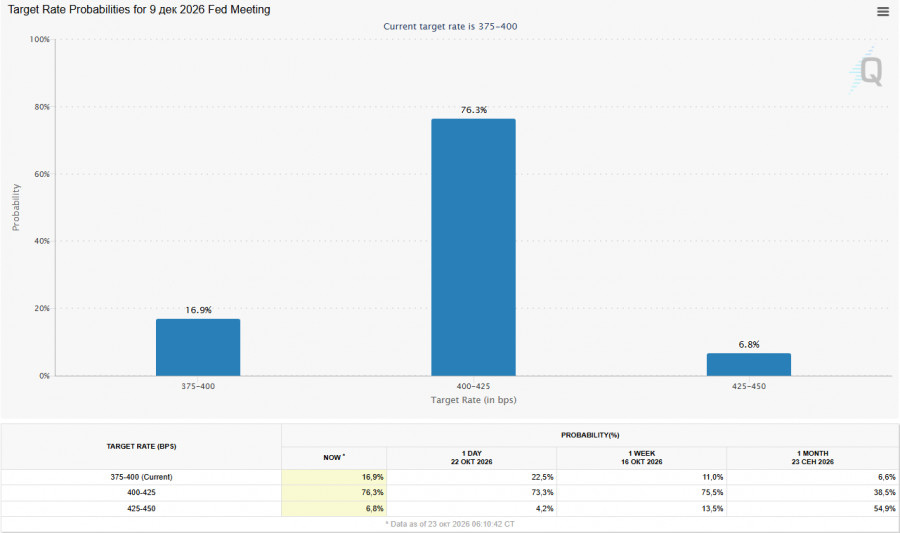Click the 6.8% bar data label
The width and height of the screenshot is (900, 533).
(x=748, y=344)
